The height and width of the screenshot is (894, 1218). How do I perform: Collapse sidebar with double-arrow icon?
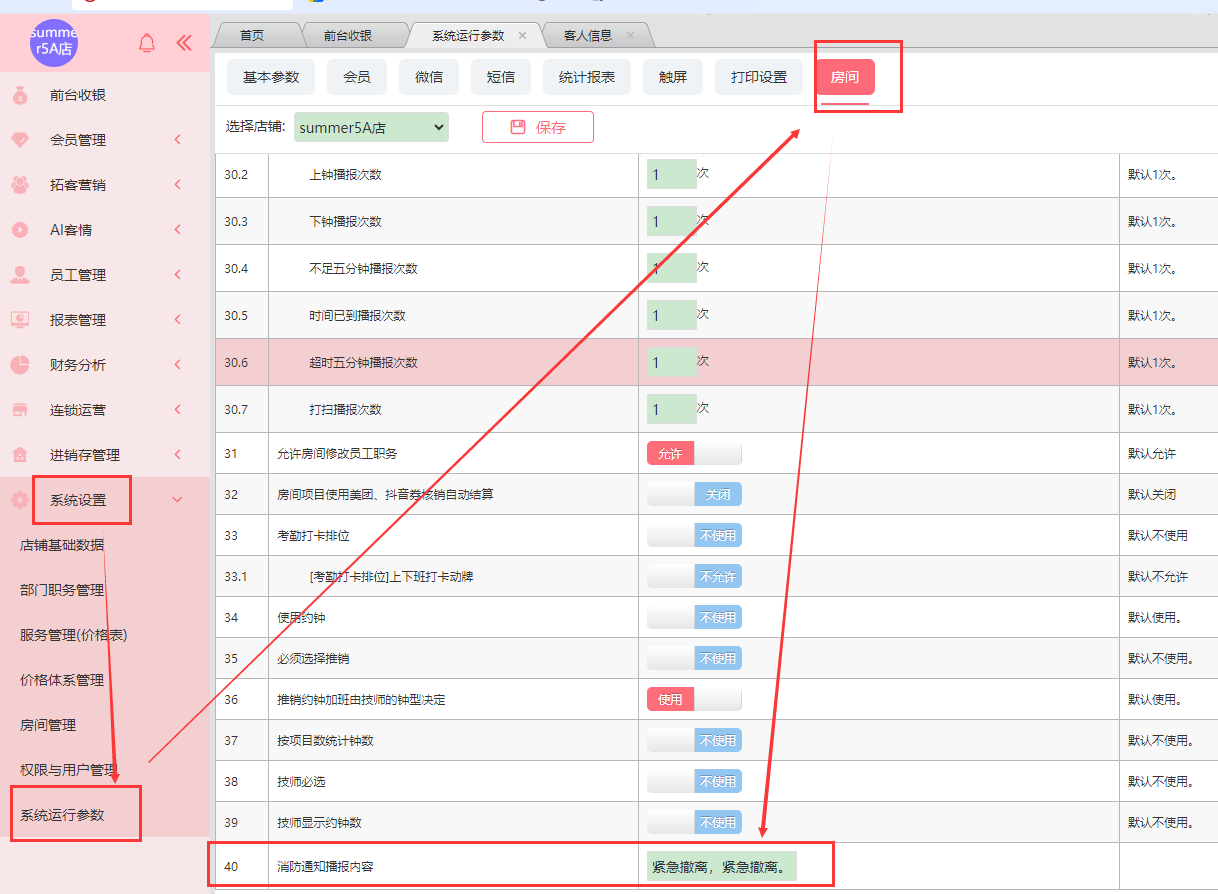coord(184,43)
